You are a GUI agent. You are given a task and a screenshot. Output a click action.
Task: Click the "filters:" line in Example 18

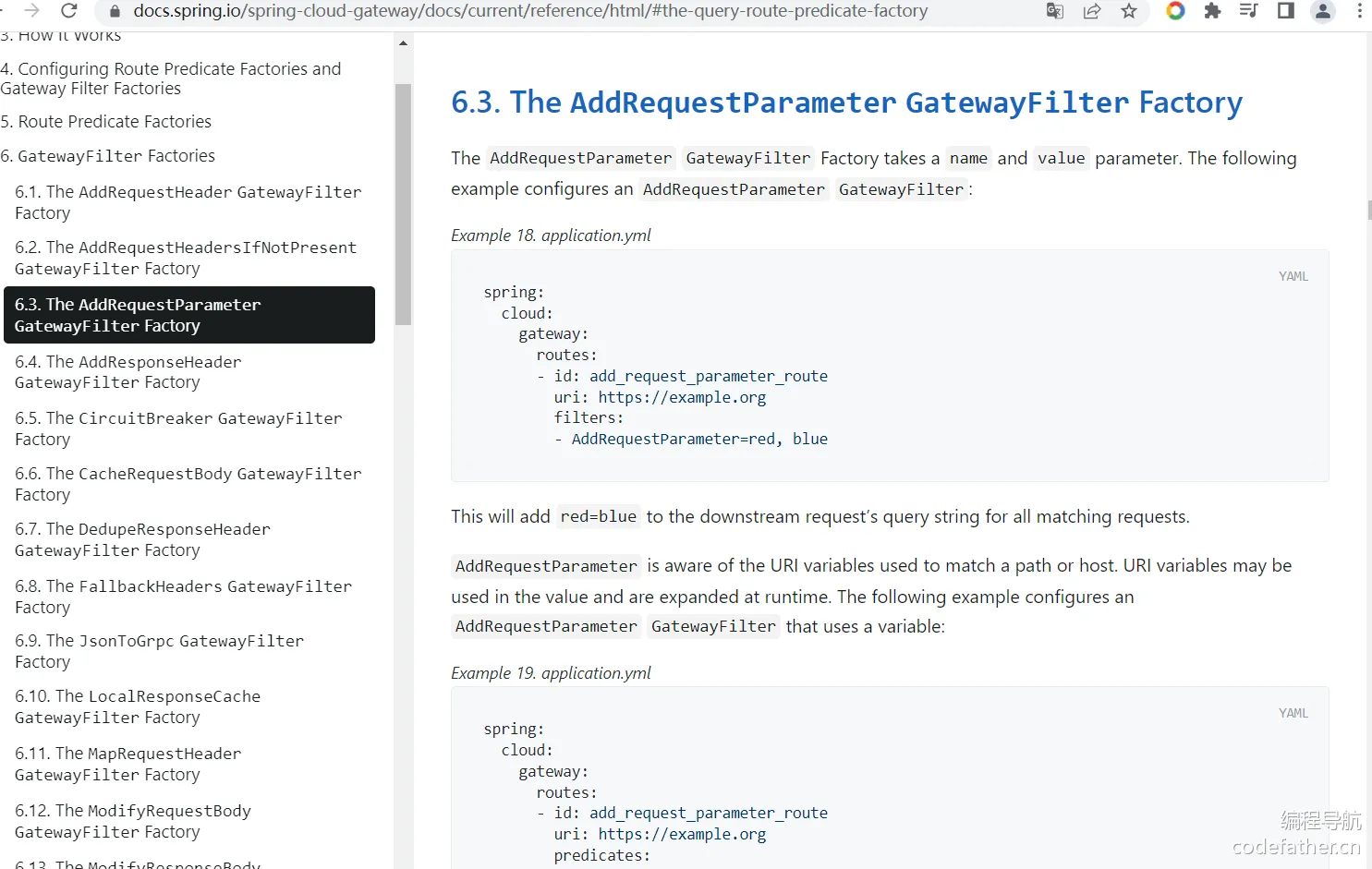(589, 417)
